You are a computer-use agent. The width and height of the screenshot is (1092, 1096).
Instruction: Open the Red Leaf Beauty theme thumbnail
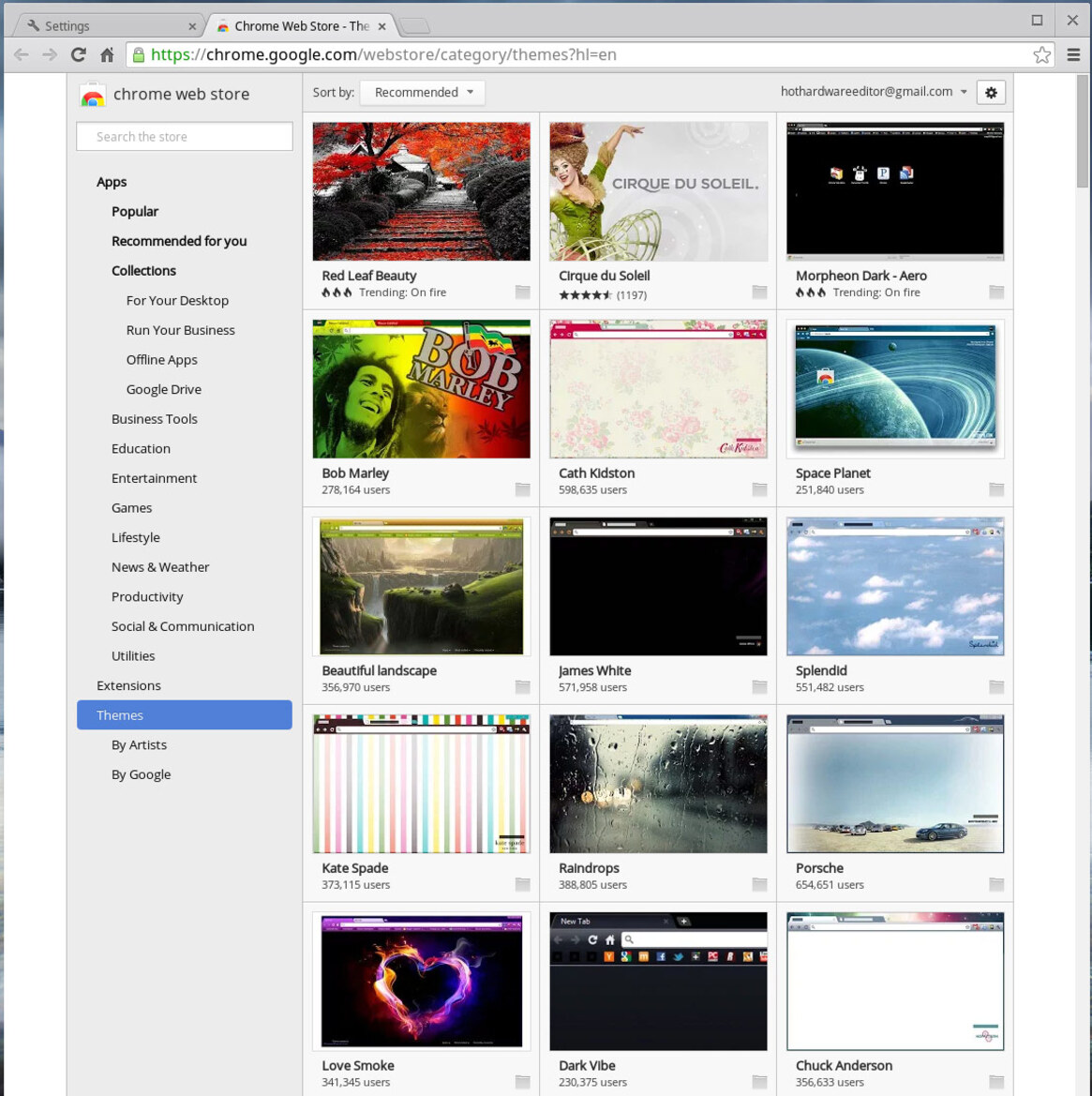pyautogui.click(x=421, y=191)
